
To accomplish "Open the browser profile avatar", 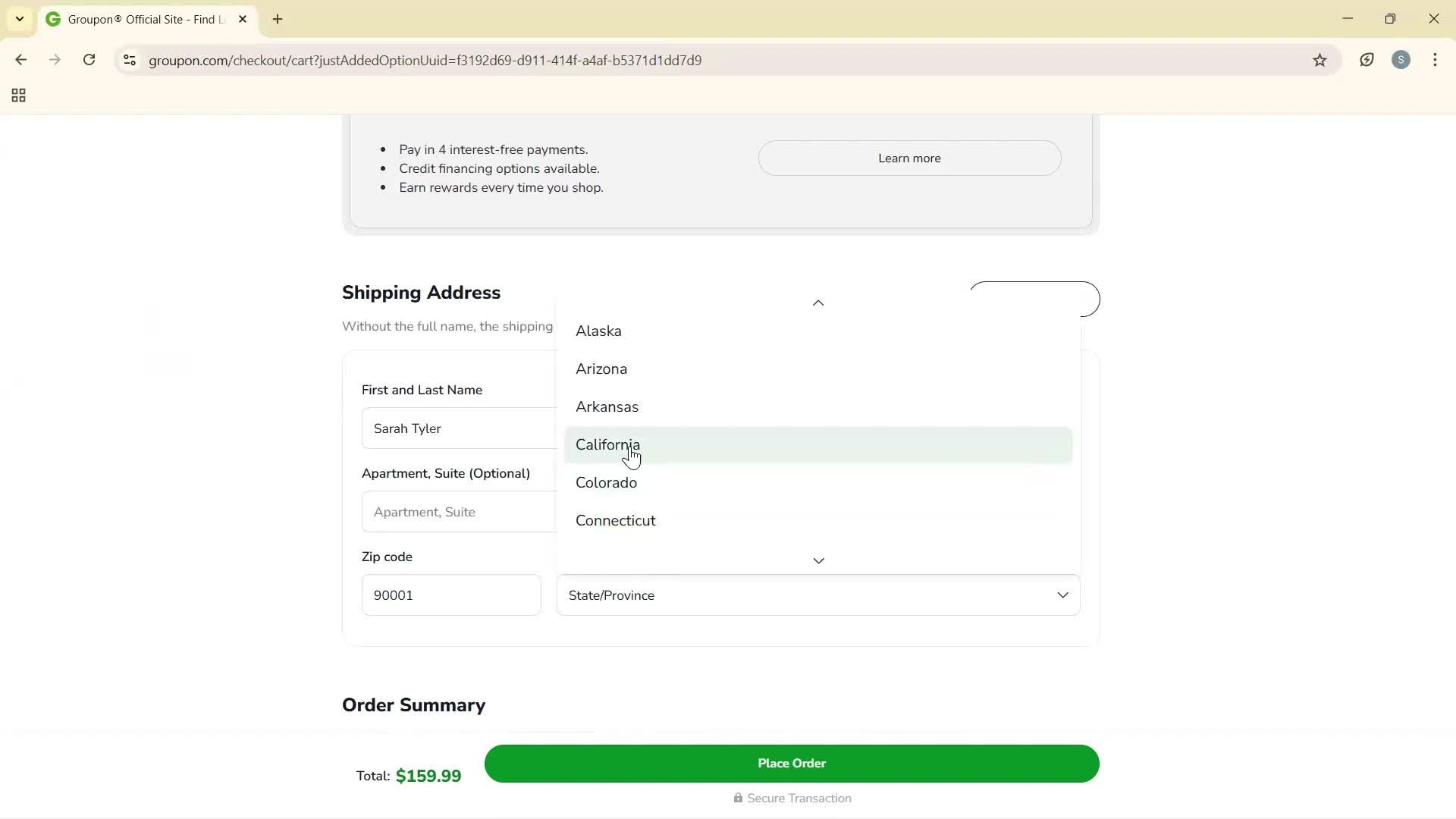I will pyautogui.click(x=1401, y=60).
